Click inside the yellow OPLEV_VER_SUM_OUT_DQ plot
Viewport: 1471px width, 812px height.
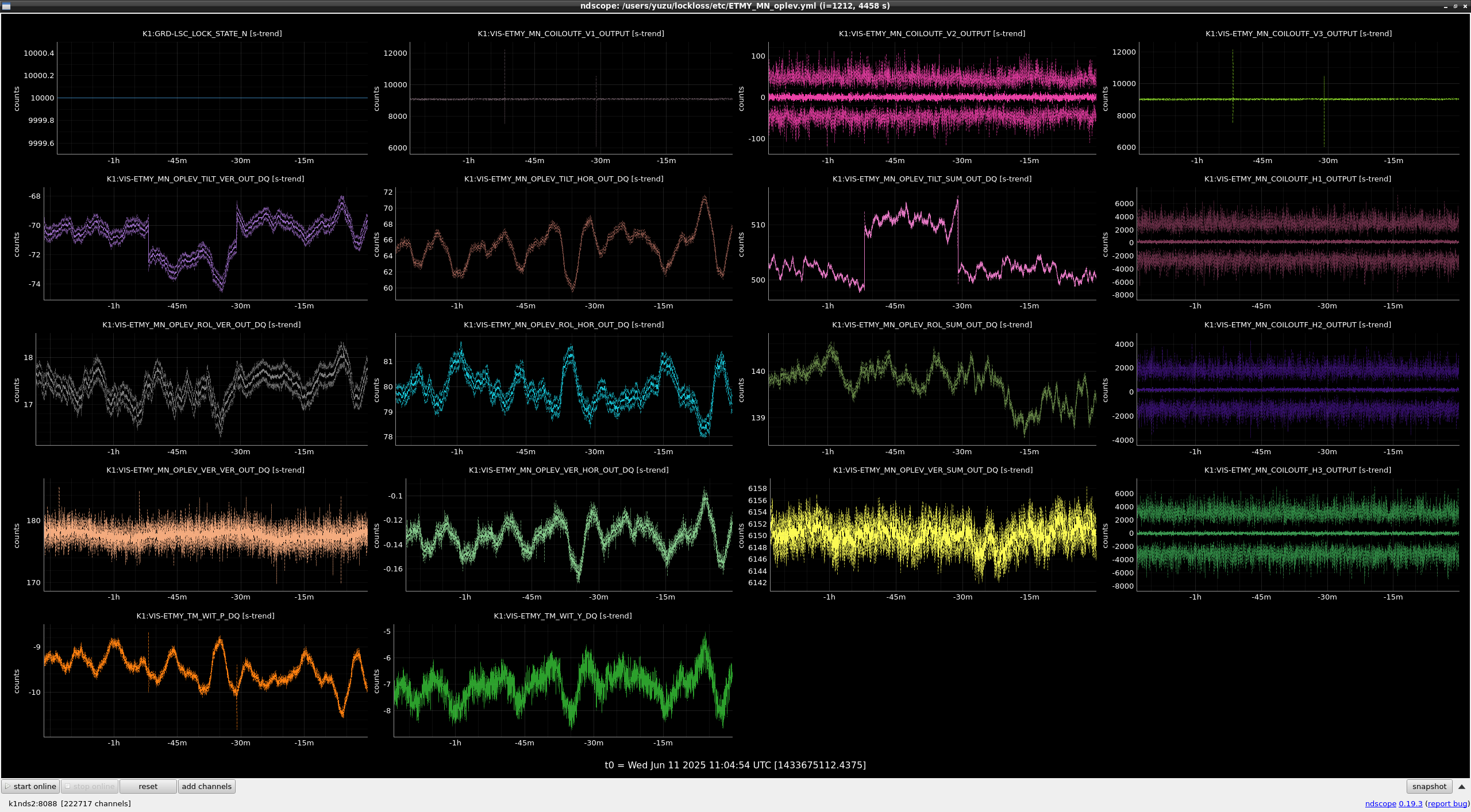(x=932, y=534)
